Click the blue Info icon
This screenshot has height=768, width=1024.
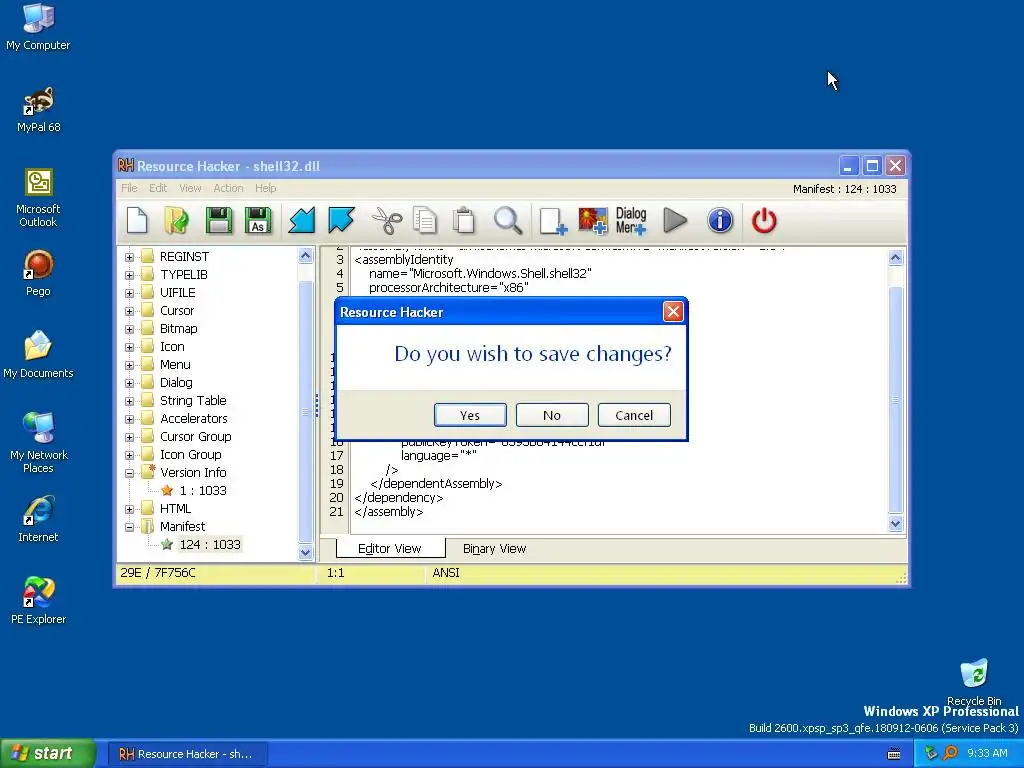[x=720, y=220]
